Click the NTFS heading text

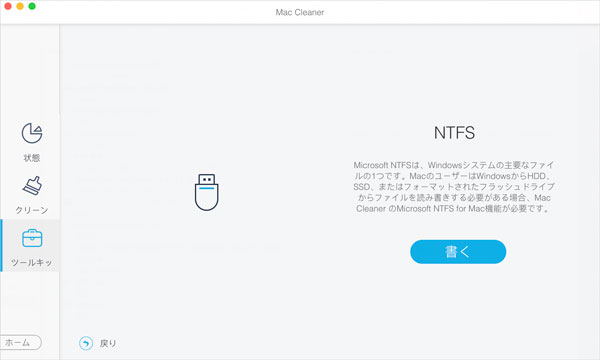pyautogui.click(x=454, y=133)
